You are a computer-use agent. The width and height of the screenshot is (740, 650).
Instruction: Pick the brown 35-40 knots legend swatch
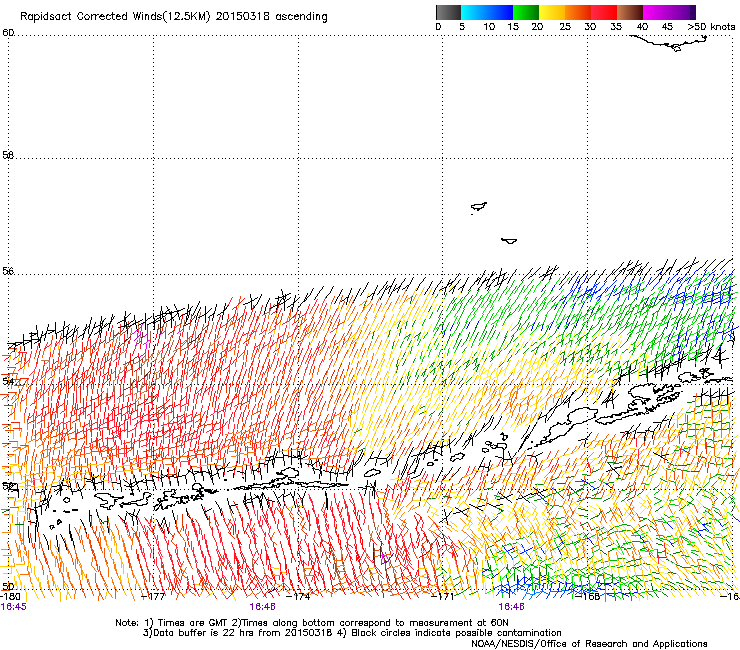[x=630, y=12]
